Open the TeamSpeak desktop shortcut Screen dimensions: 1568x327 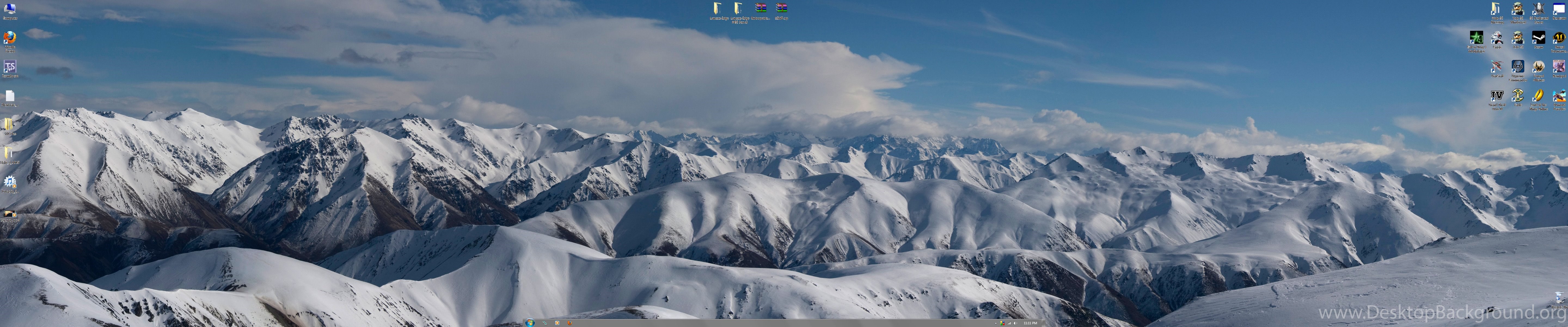tap(10, 68)
